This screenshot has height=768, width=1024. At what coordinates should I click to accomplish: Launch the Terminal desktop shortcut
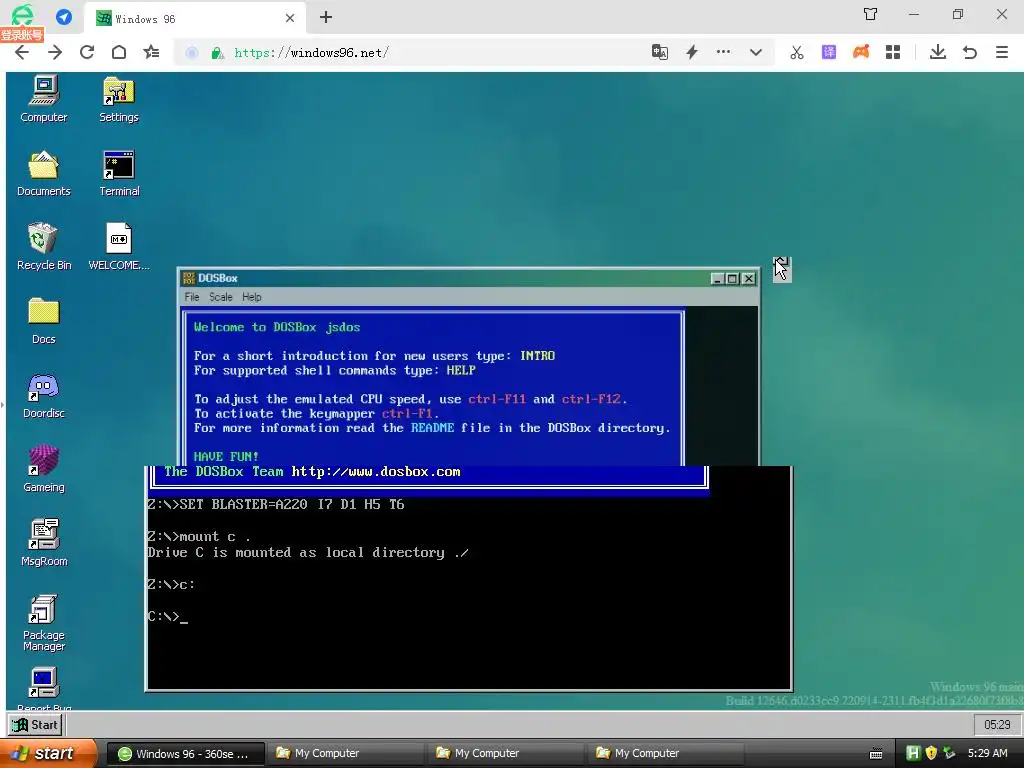click(119, 173)
